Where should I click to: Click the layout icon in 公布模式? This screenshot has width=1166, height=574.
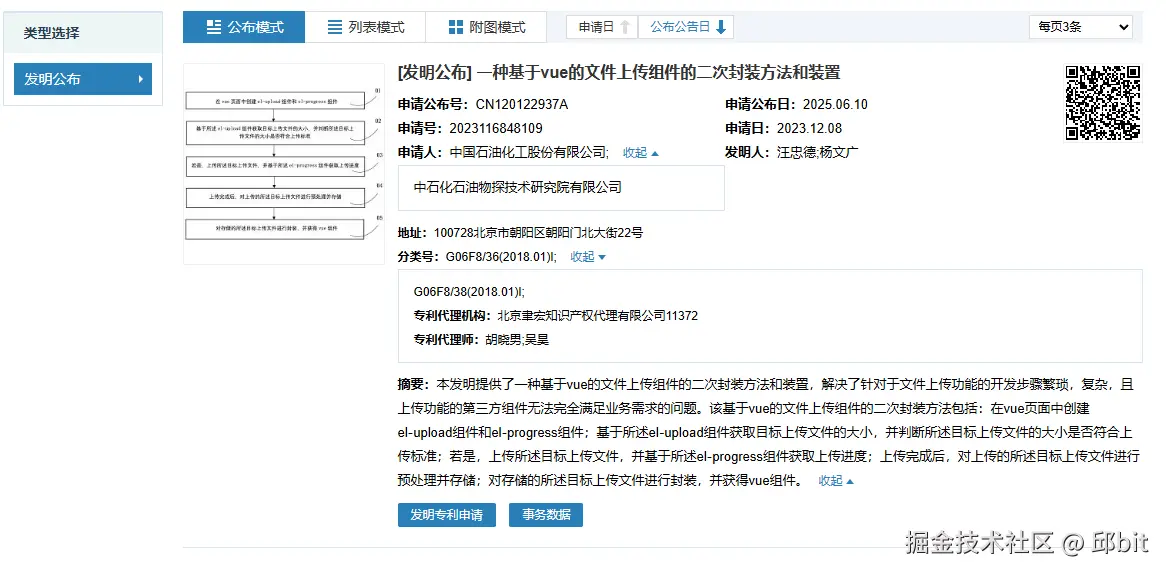(214, 27)
